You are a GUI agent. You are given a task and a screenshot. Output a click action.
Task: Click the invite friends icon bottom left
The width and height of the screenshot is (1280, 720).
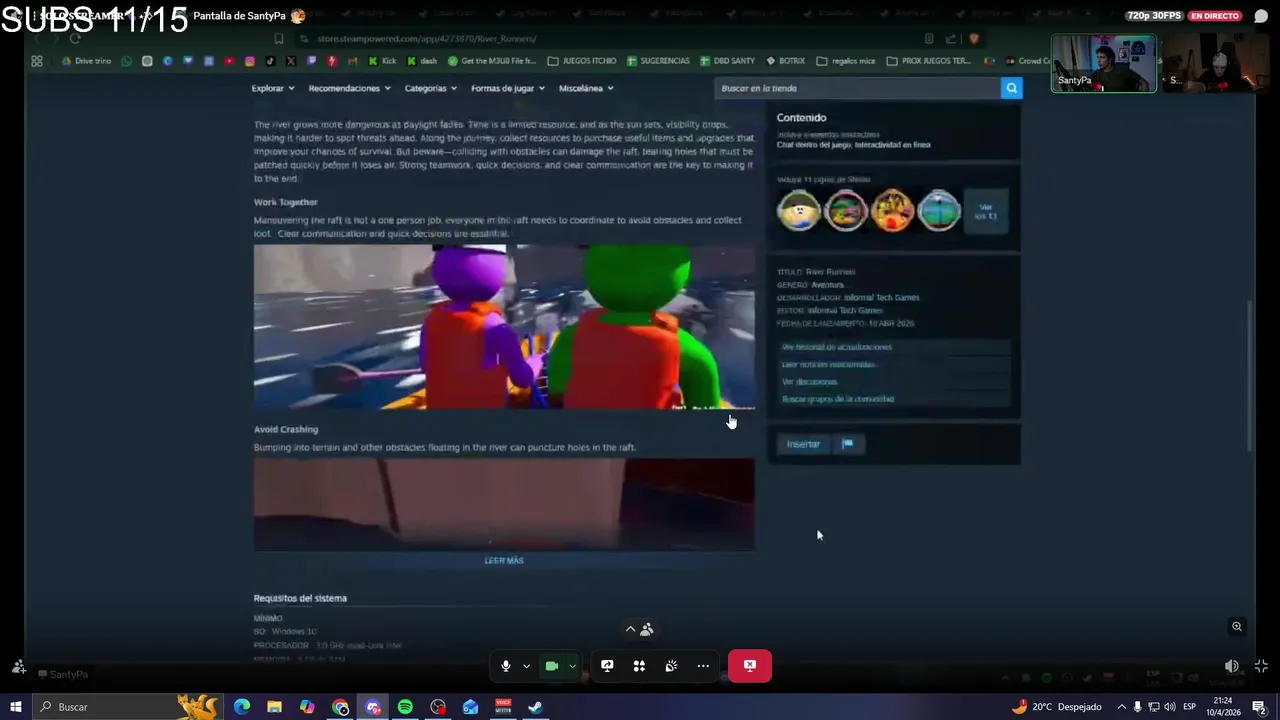tap(19, 667)
